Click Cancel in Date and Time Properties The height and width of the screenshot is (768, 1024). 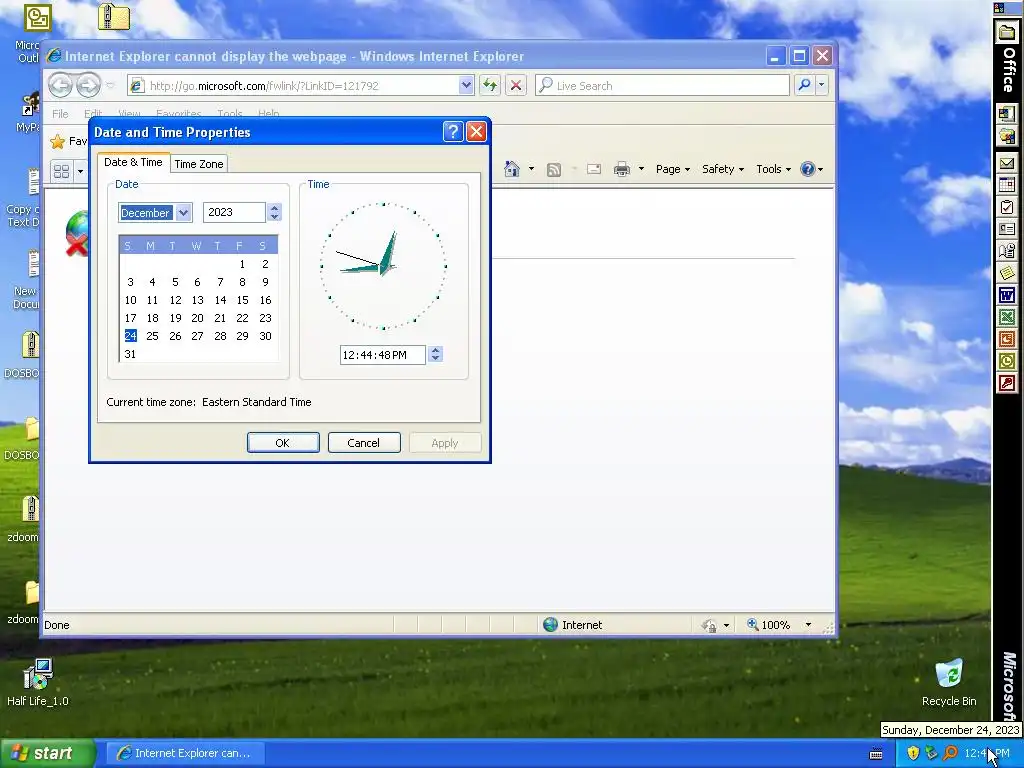[x=364, y=443]
